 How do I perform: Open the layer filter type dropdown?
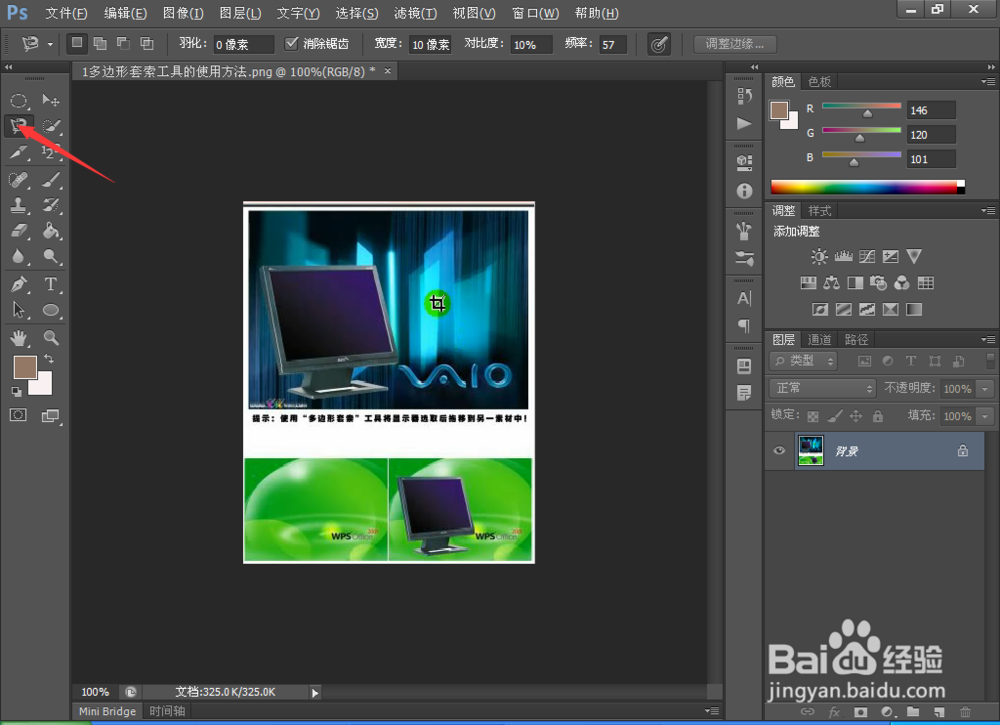[x=803, y=361]
